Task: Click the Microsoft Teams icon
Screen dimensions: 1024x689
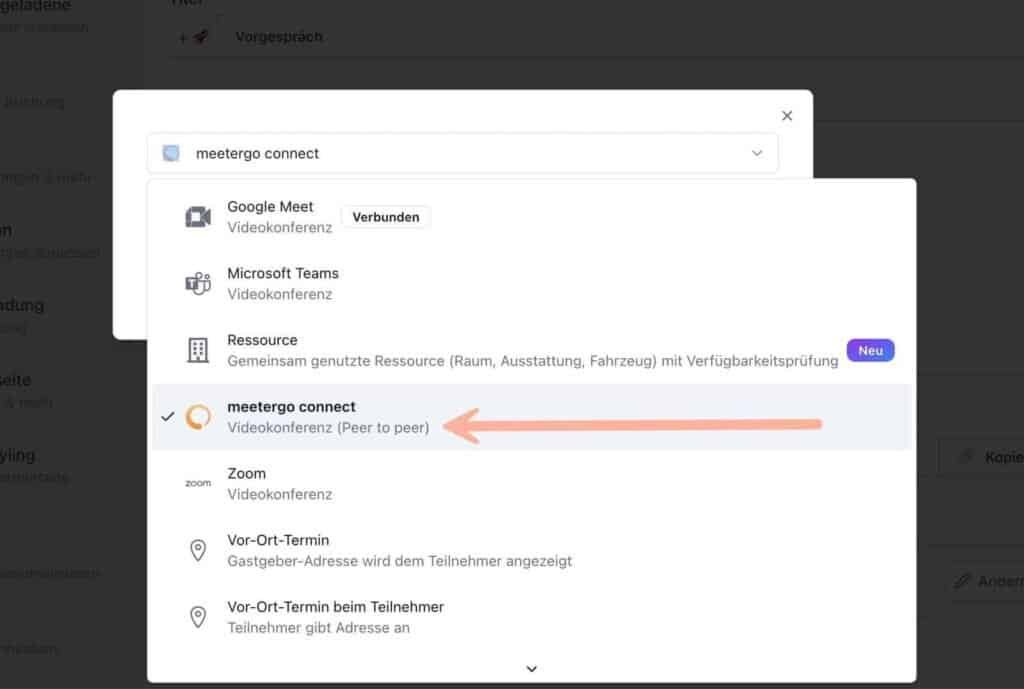Action: click(197, 283)
